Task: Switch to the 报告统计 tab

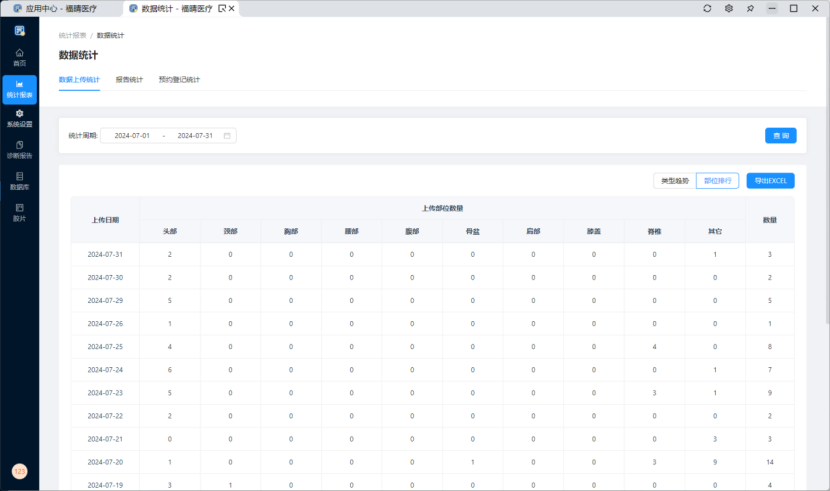Action: point(129,79)
